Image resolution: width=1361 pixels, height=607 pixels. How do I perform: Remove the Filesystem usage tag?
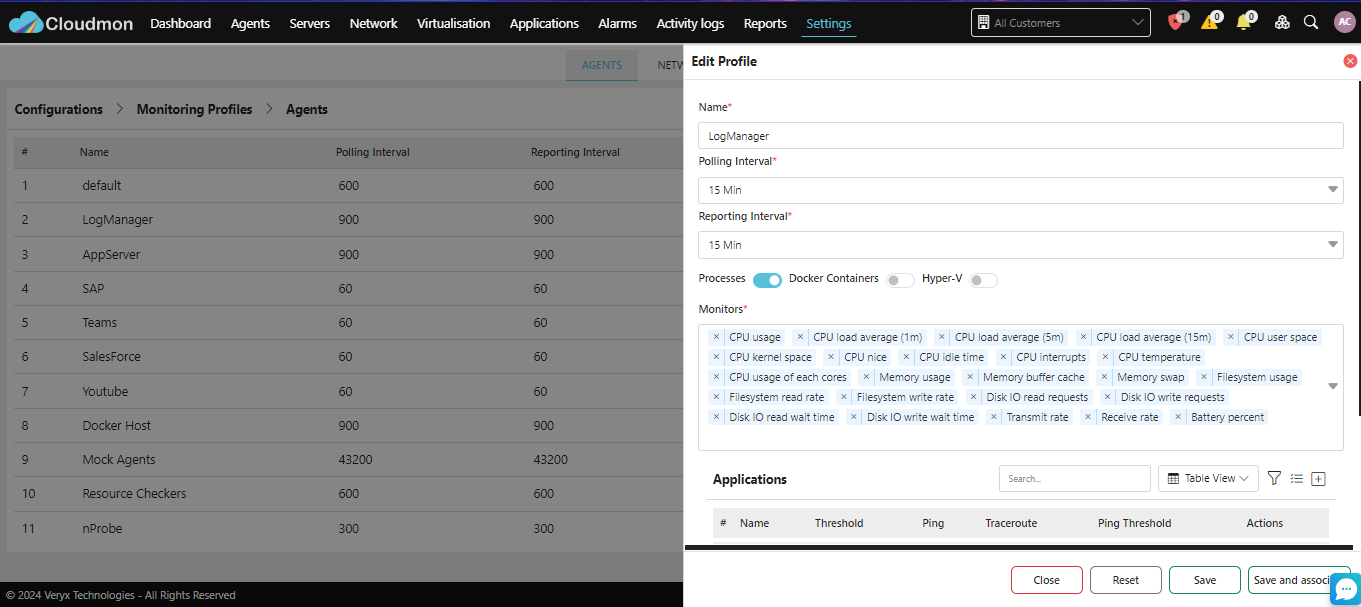pyautogui.click(x=1204, y=377)
